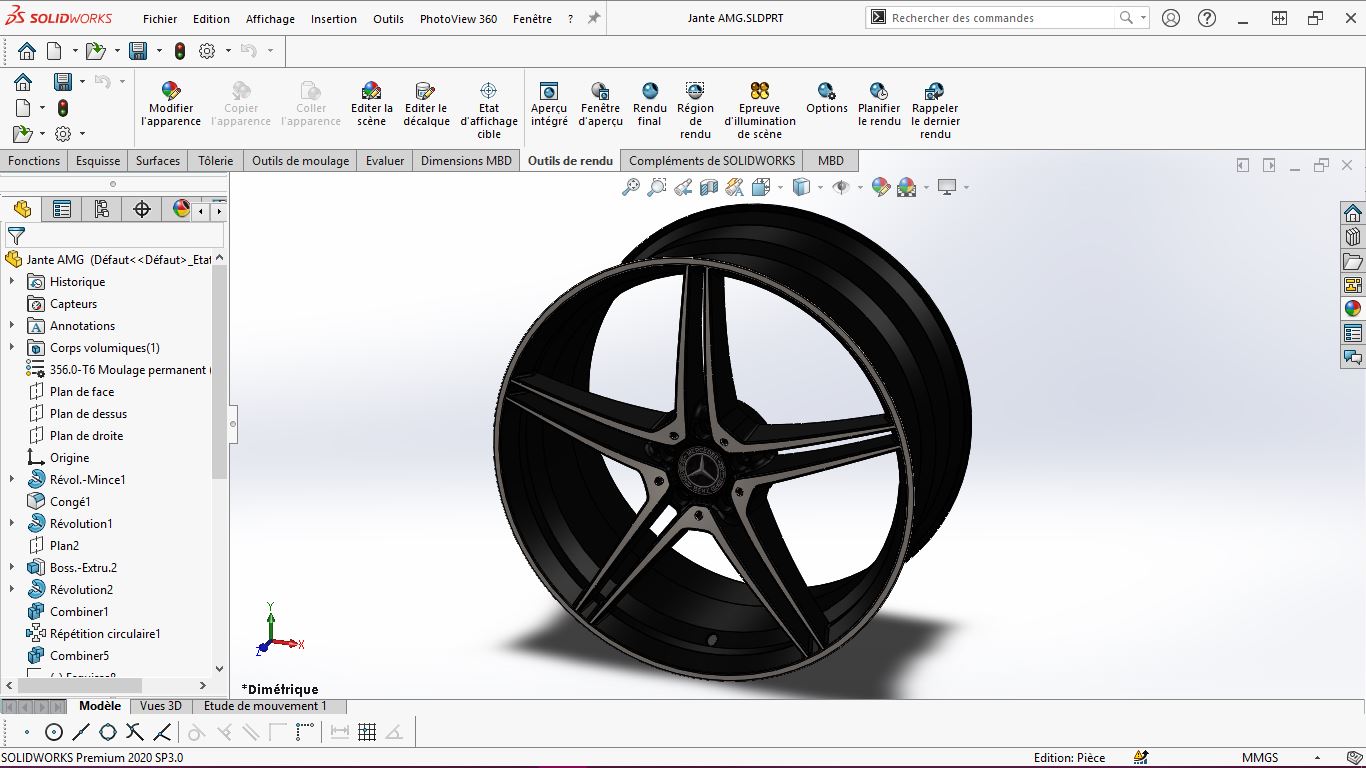Click MMGS unit system in status bar
The width and height of the screenshot is (1366, 768).
coord(1260,758)
